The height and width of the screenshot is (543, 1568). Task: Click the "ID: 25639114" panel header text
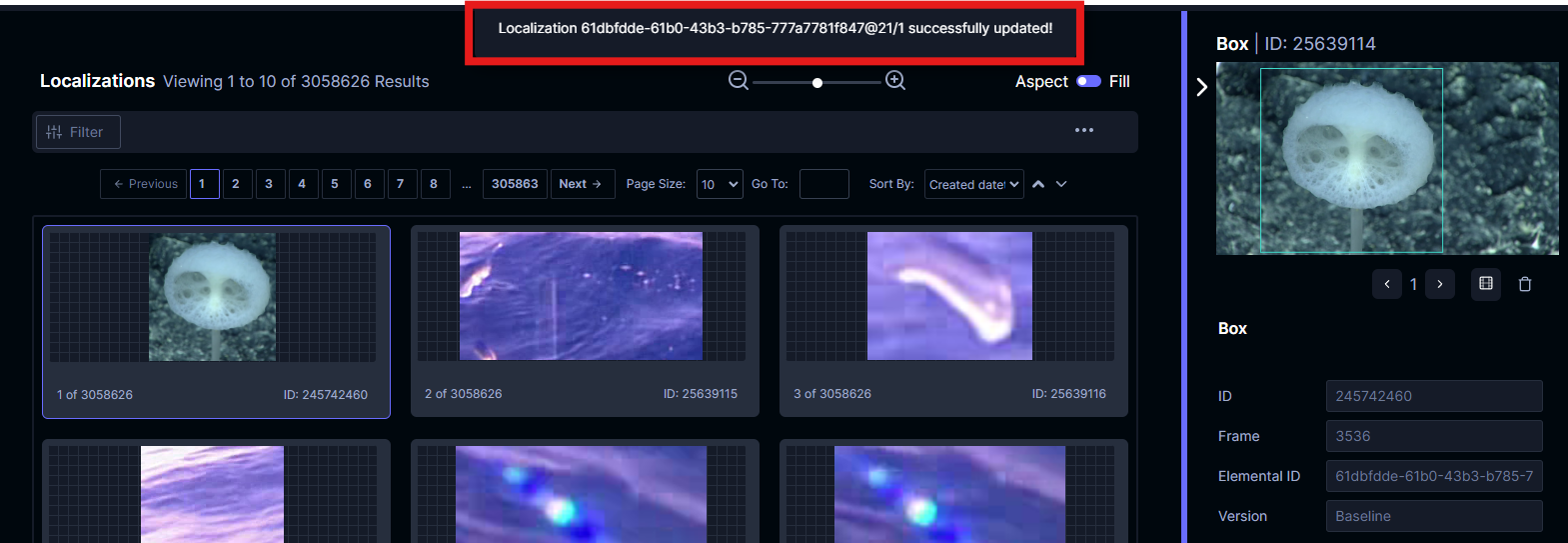point(1320,44)
